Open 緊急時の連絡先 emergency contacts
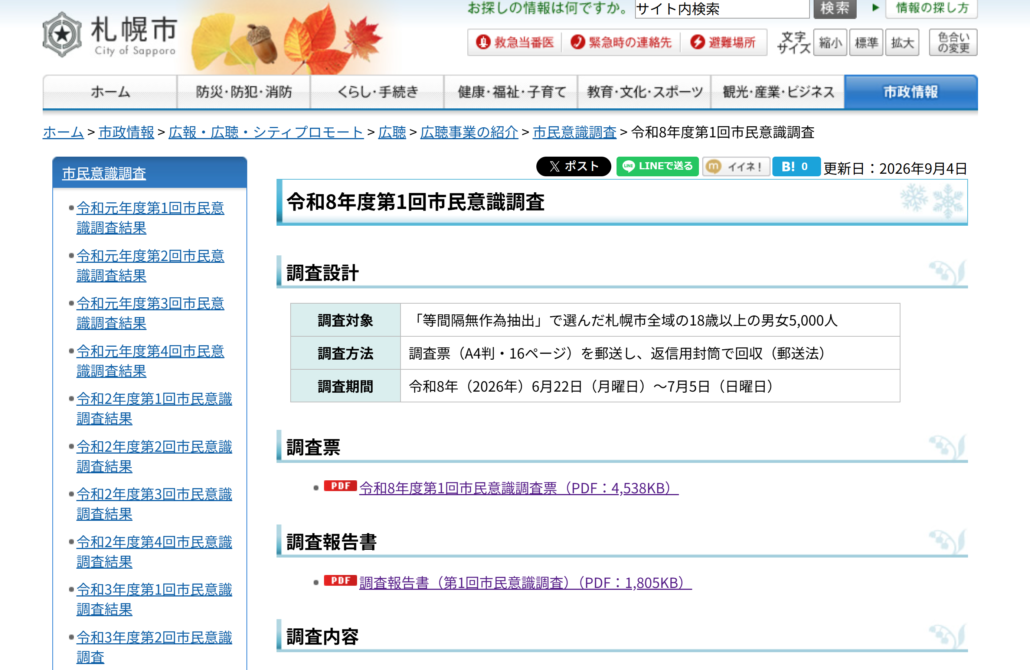Screen dimensions: 1030x670 621,43
